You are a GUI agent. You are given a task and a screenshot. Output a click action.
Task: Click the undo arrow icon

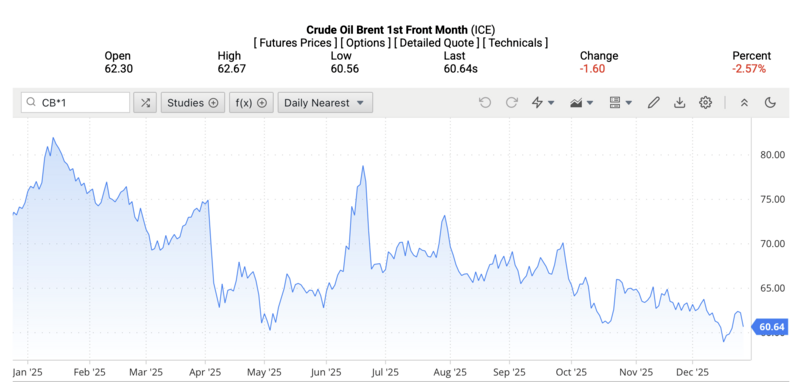pyautogui.click(x=485, y=103)
